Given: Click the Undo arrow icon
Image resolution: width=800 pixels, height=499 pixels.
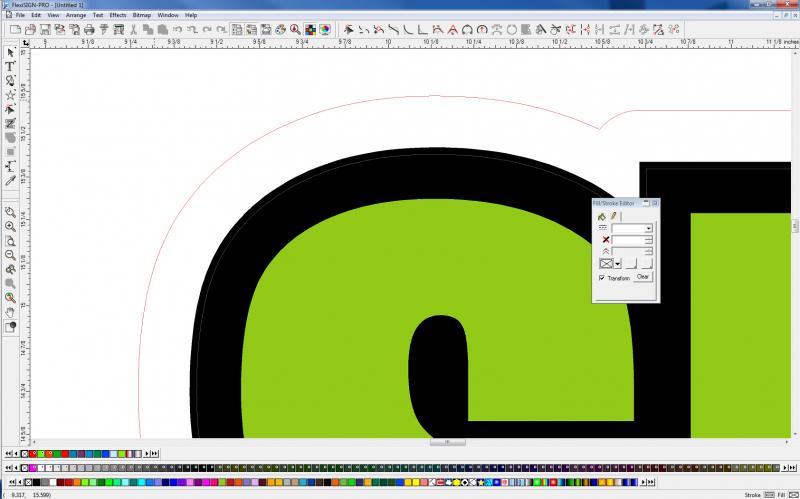Looking at the screenshot, I should (x=178, y=30).
